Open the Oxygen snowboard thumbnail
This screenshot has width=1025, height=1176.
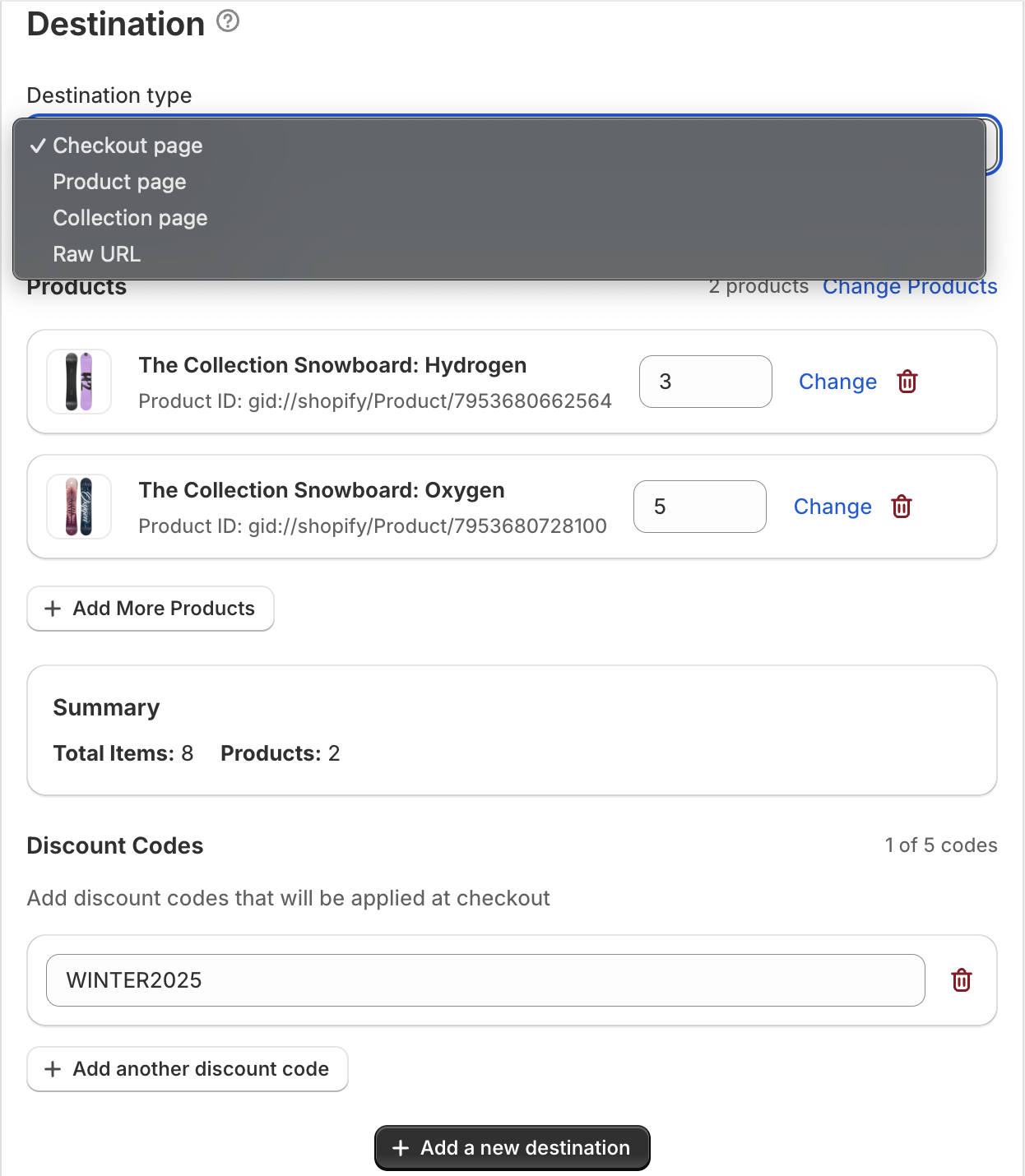[x=79, y=507]
